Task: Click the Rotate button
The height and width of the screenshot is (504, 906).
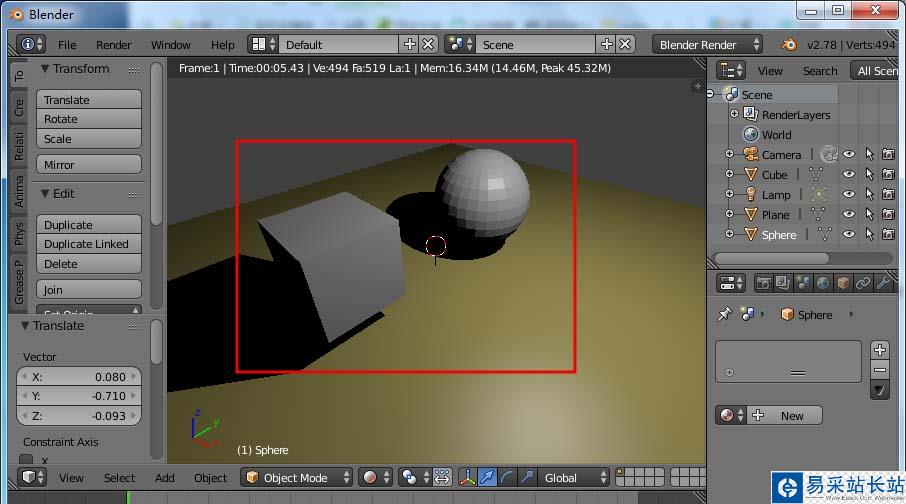Action: [x=89, y=119]
